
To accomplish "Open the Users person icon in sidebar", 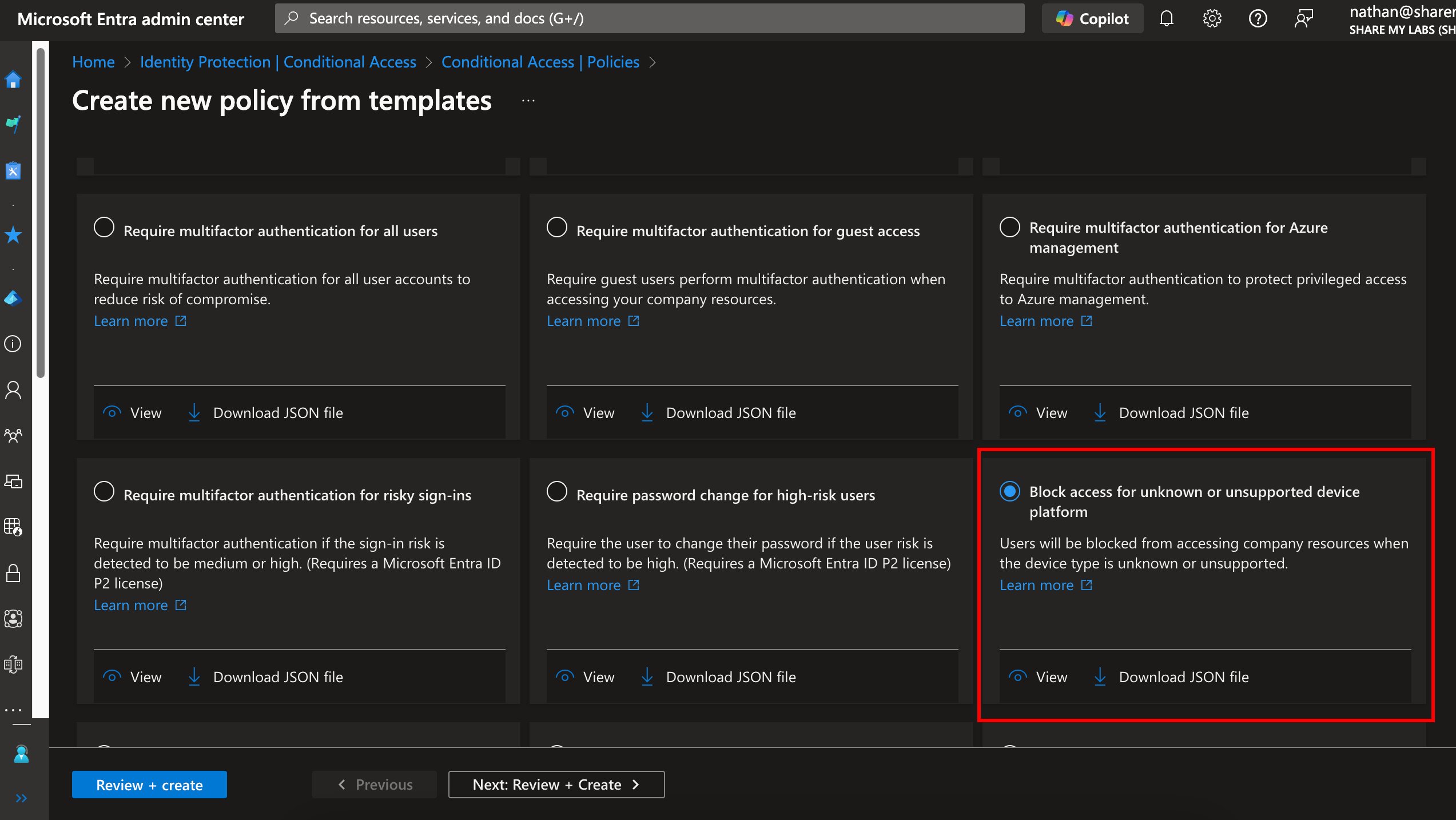I will (x=13, y=390).
